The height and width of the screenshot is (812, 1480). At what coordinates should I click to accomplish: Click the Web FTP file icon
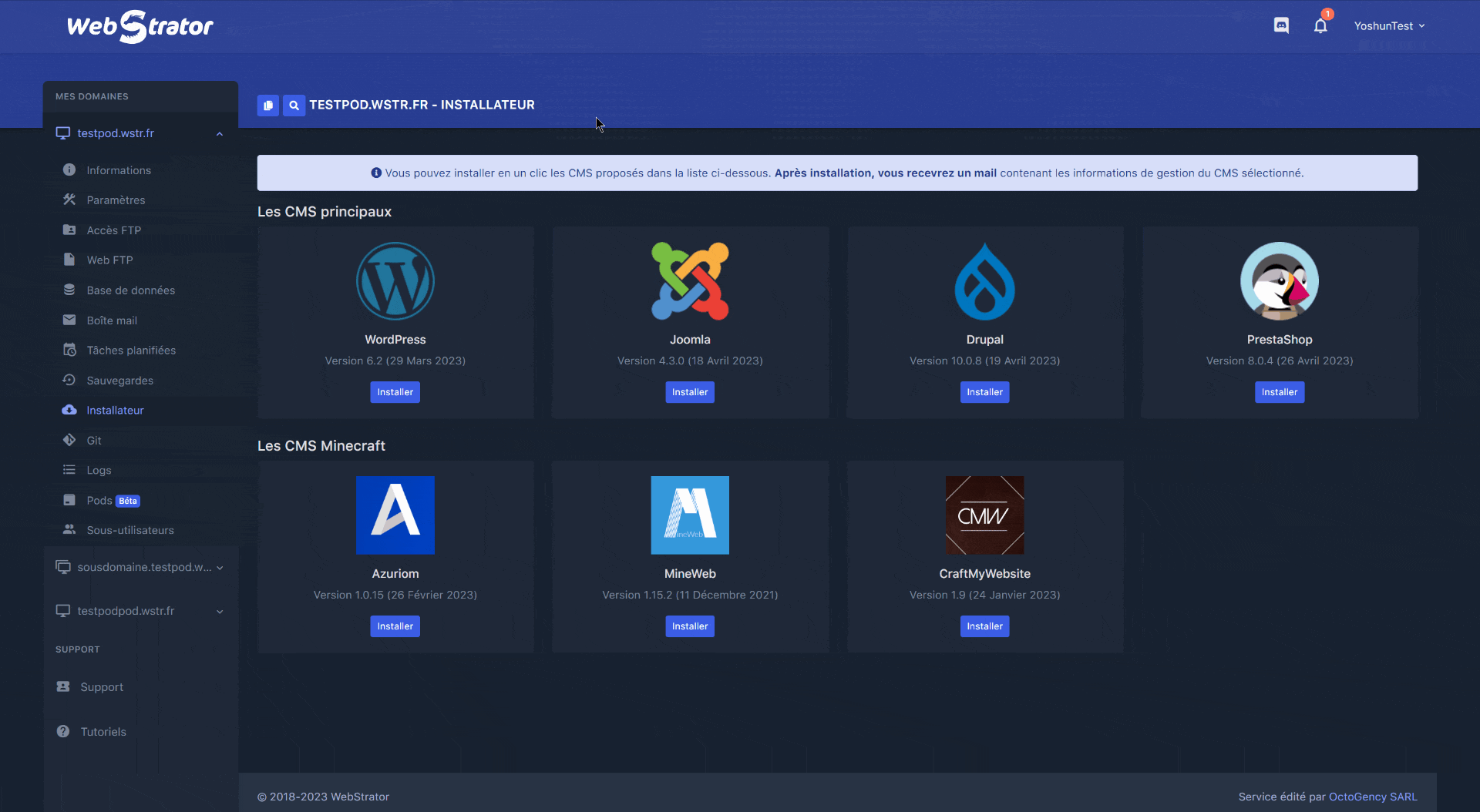[x=69, y=260]
